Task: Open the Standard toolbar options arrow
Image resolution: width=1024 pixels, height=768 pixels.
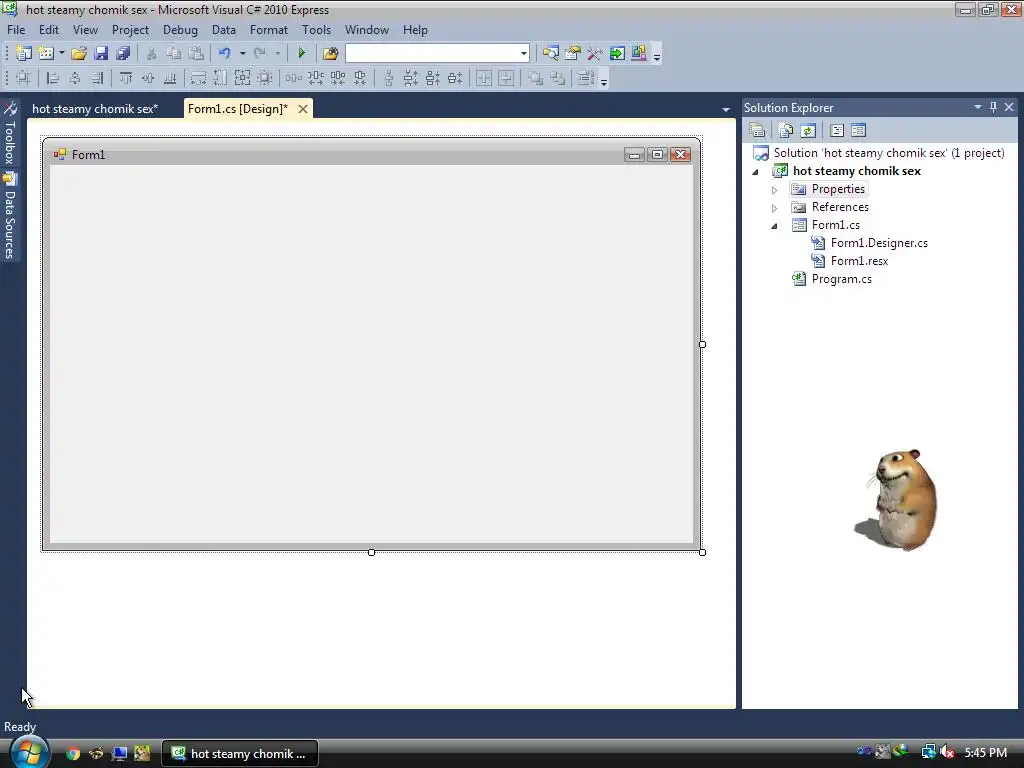Action: (x=657, y=56)
